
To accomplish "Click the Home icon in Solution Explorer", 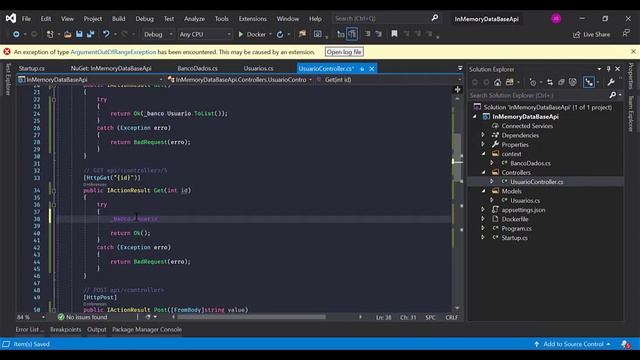I will point(498,82).
